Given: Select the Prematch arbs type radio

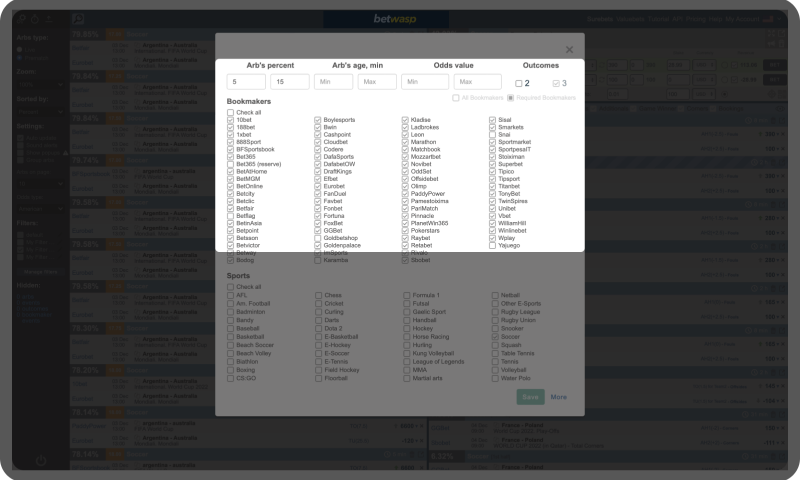Looking at the screenshot, I should click(19, 58).
